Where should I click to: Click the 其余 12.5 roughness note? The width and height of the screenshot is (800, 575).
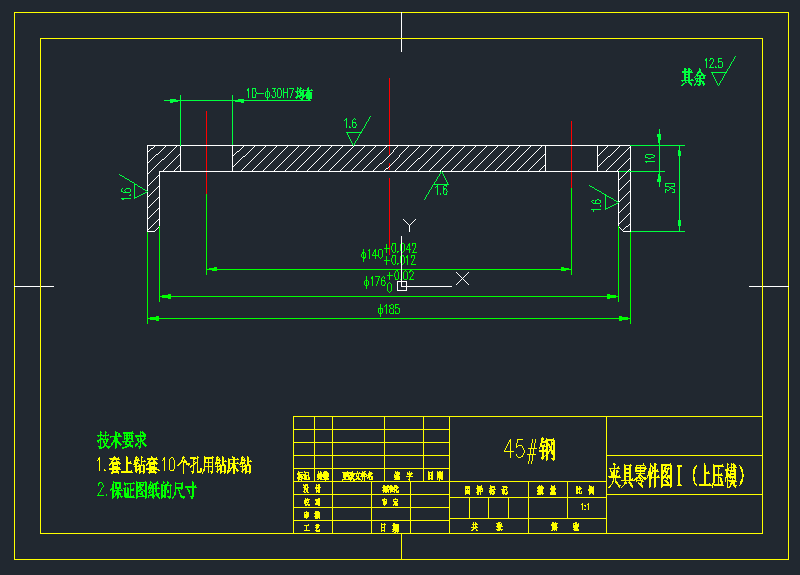(x=708, y=71)
